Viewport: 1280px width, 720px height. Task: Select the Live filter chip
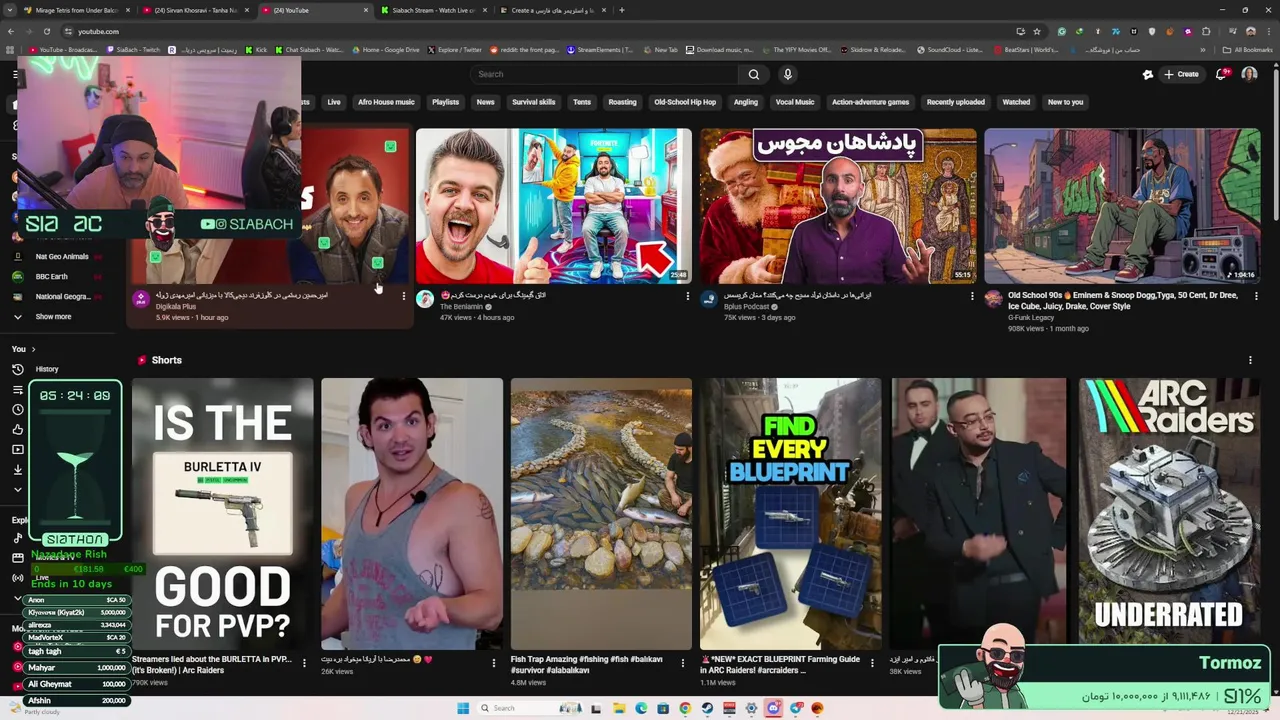point(334,102)
